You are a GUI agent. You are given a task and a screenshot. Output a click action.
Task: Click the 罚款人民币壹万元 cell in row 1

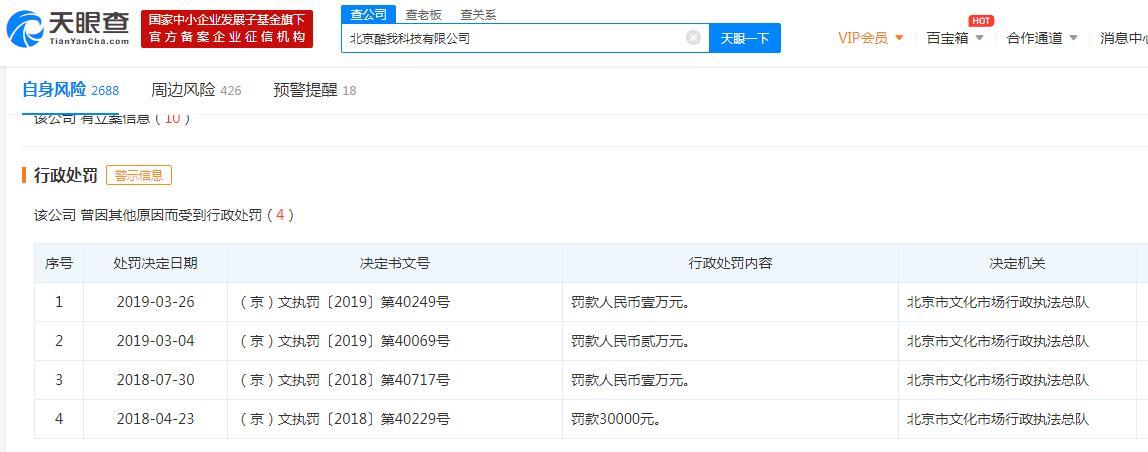[x=730, y=302]
